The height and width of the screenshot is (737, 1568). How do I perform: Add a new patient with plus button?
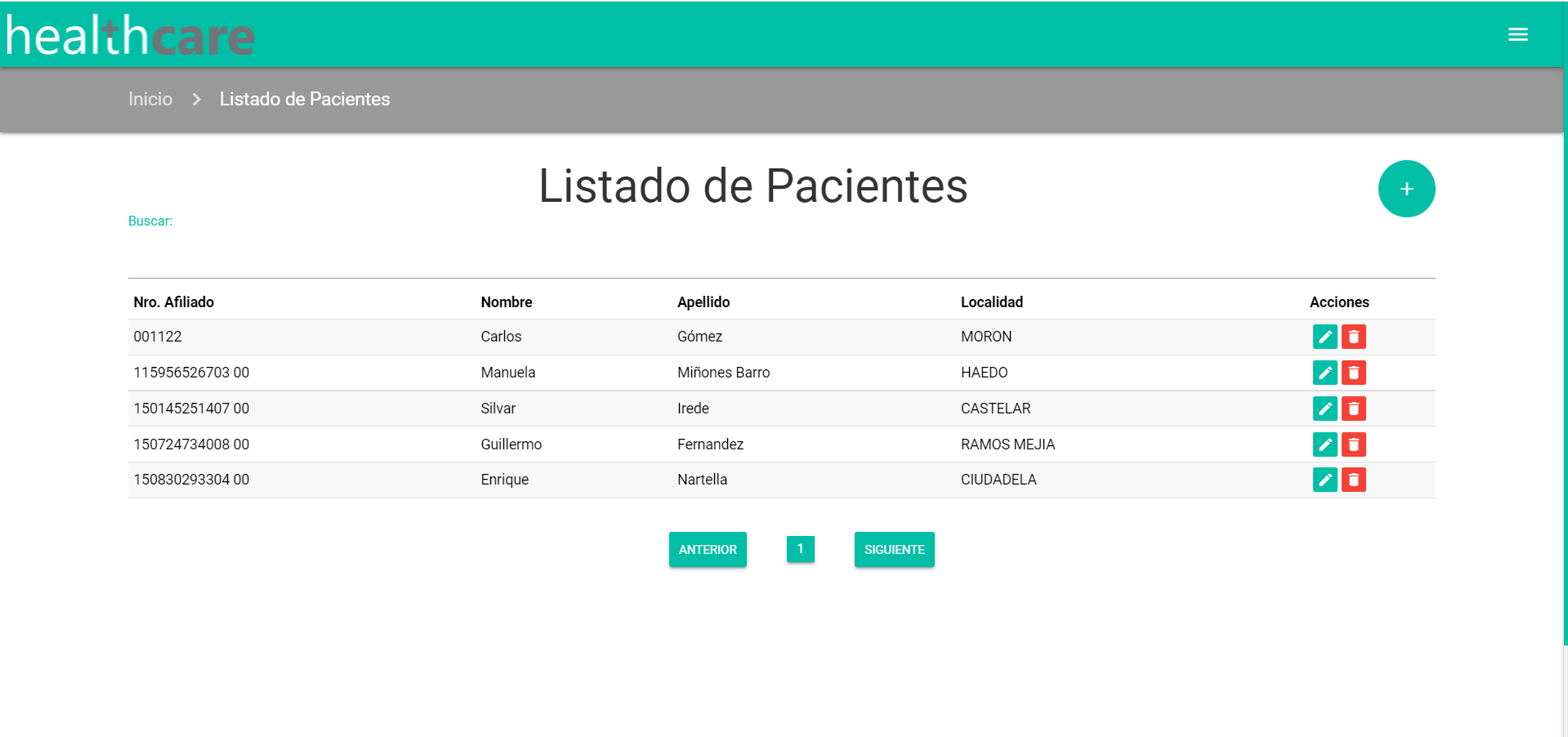(x=1406, y=189)
